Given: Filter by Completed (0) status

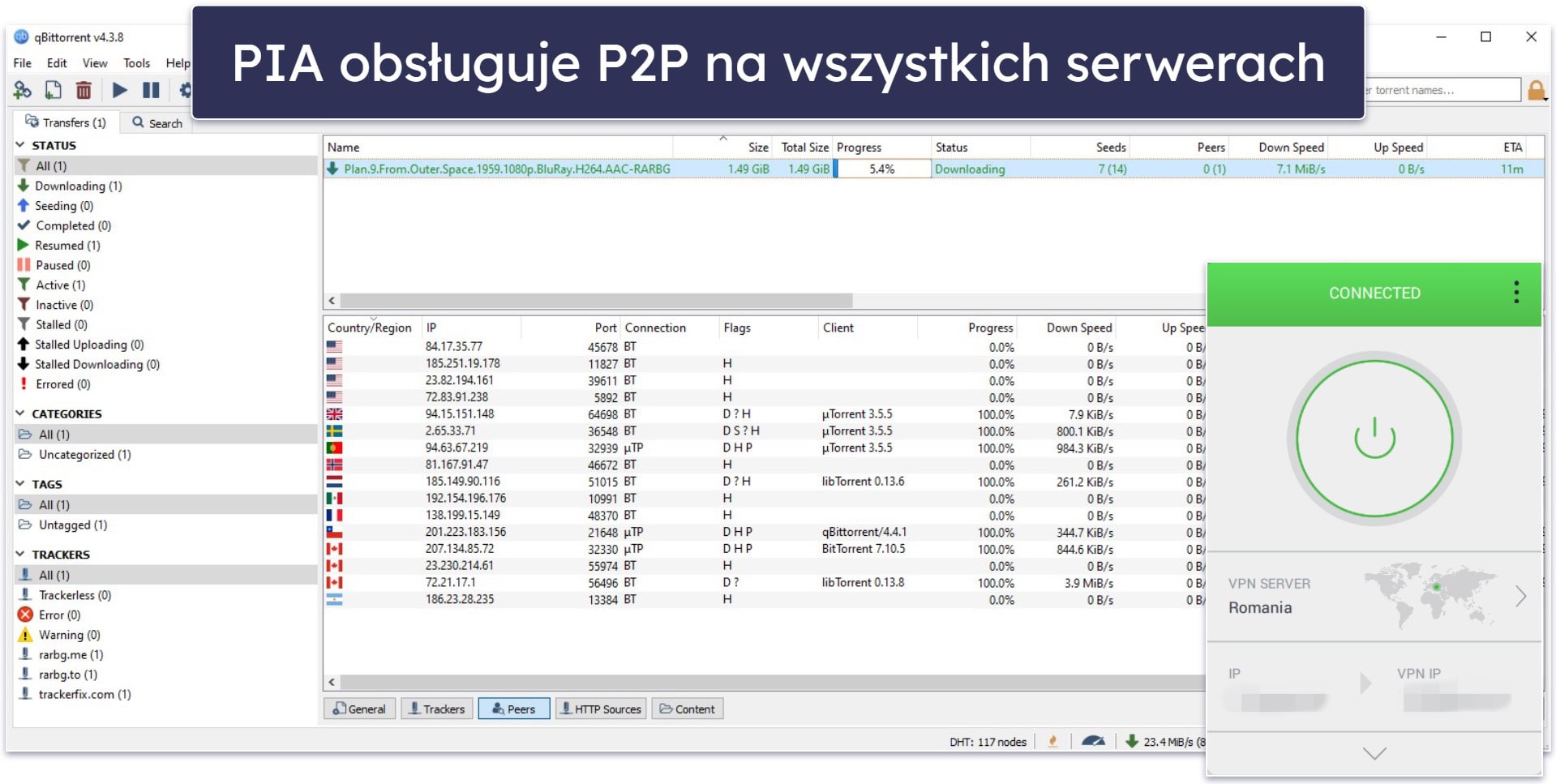Looking at the screenshot, I should [x=73, y=225].
